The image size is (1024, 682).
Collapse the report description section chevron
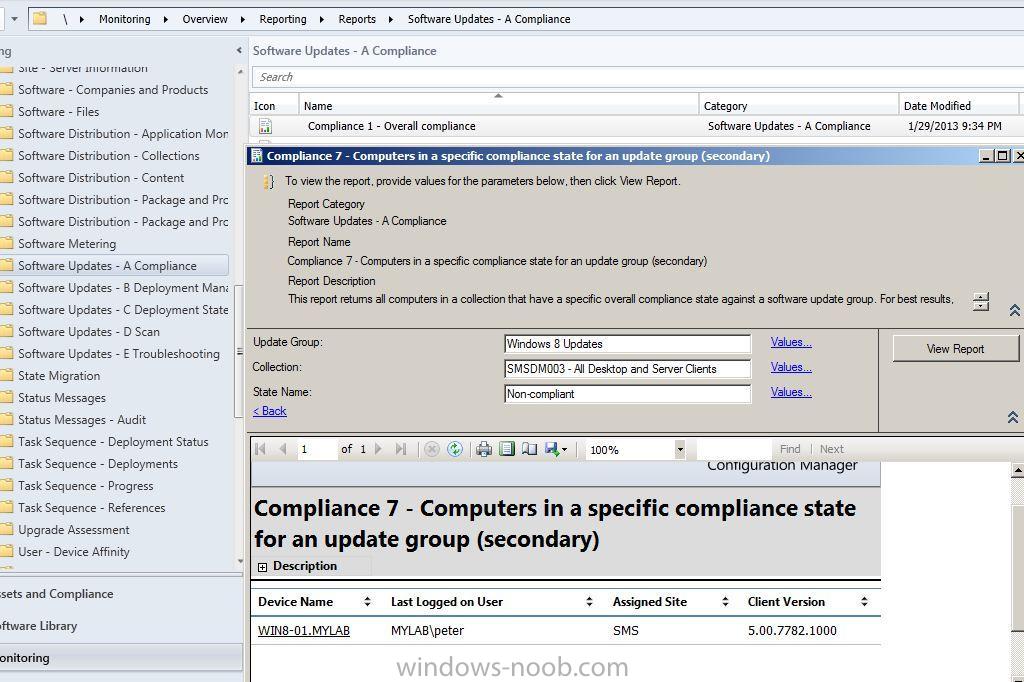coord(1014,310)
